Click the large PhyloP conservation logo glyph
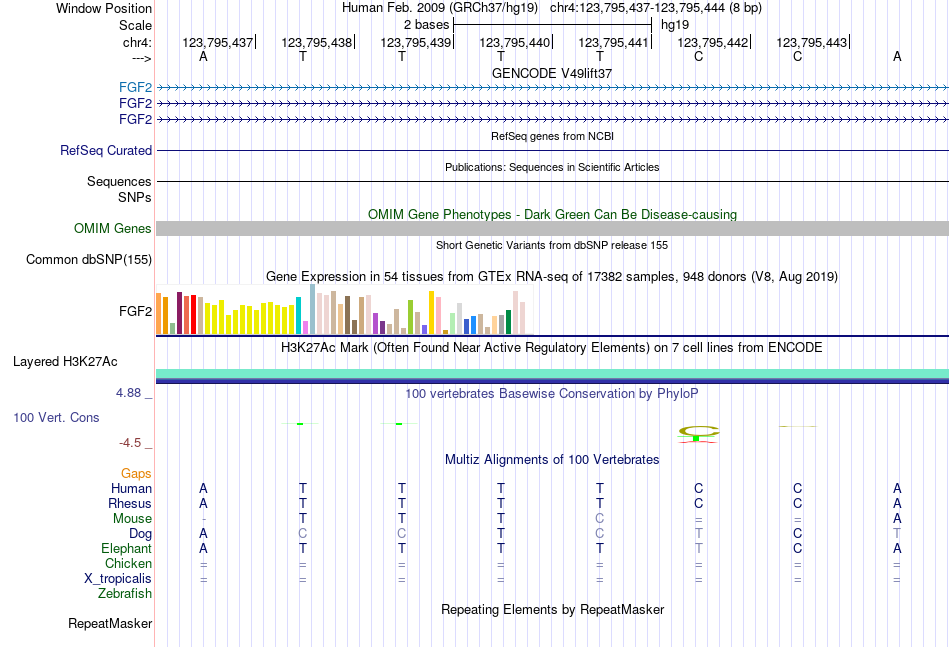The height and width of the screenshot is (647, 950). pos(698,434)
